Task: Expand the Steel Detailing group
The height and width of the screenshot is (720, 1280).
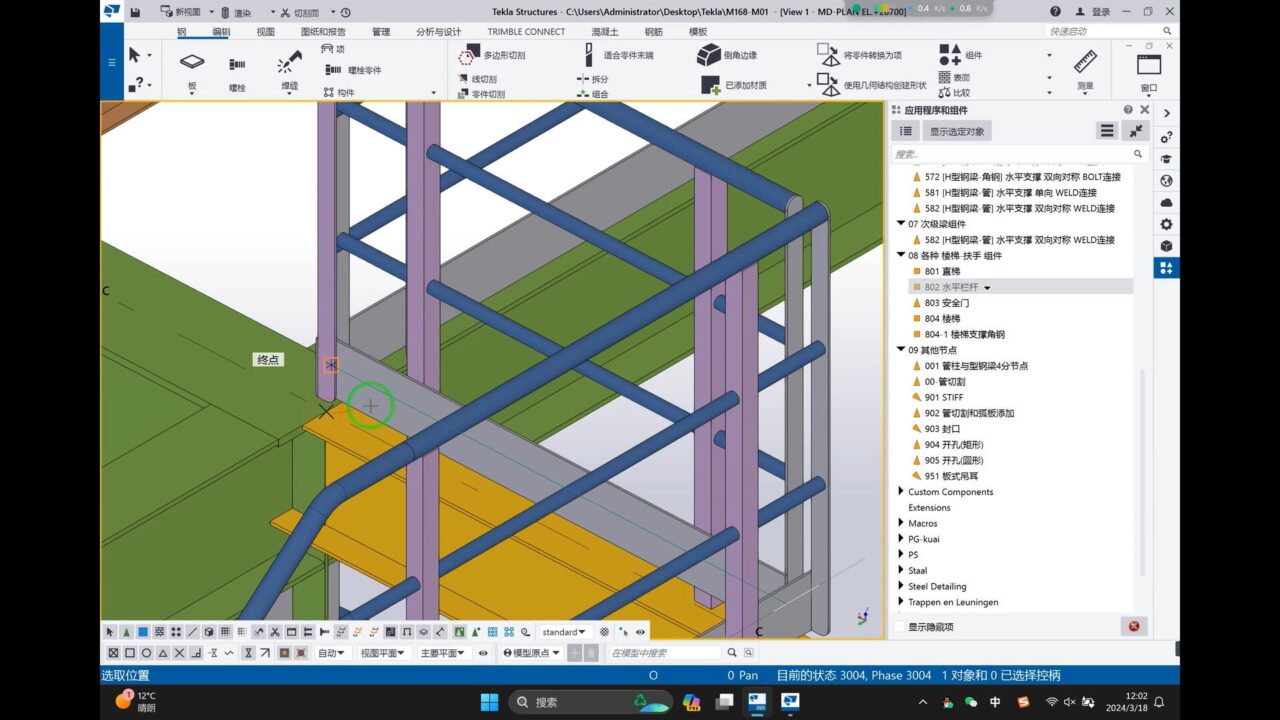Action: click(900, 586)
